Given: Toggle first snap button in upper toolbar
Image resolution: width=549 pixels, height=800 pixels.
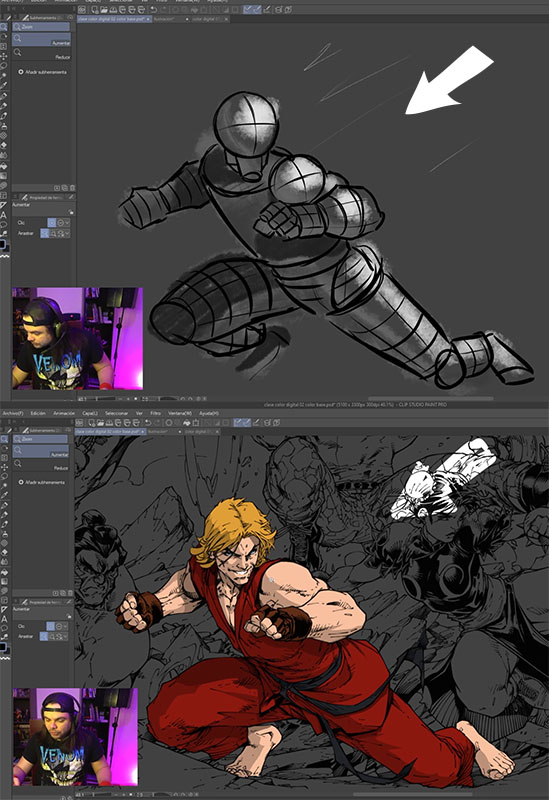Looking at the screenshot, I should [247, 10].
